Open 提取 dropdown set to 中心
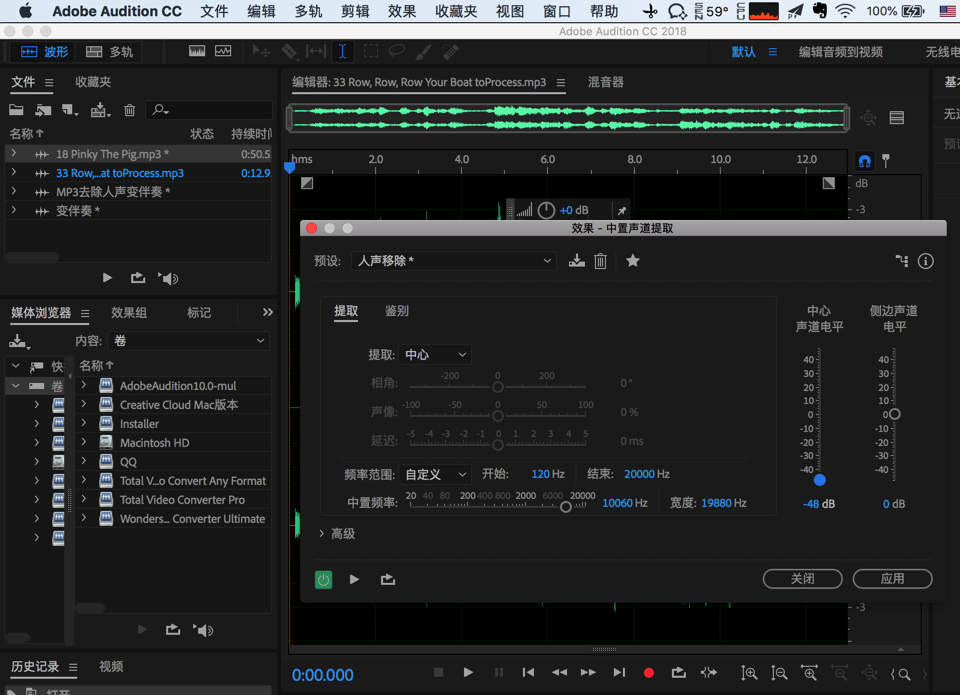The height and width of the screenshot is (695, 960). coord(435,355)
